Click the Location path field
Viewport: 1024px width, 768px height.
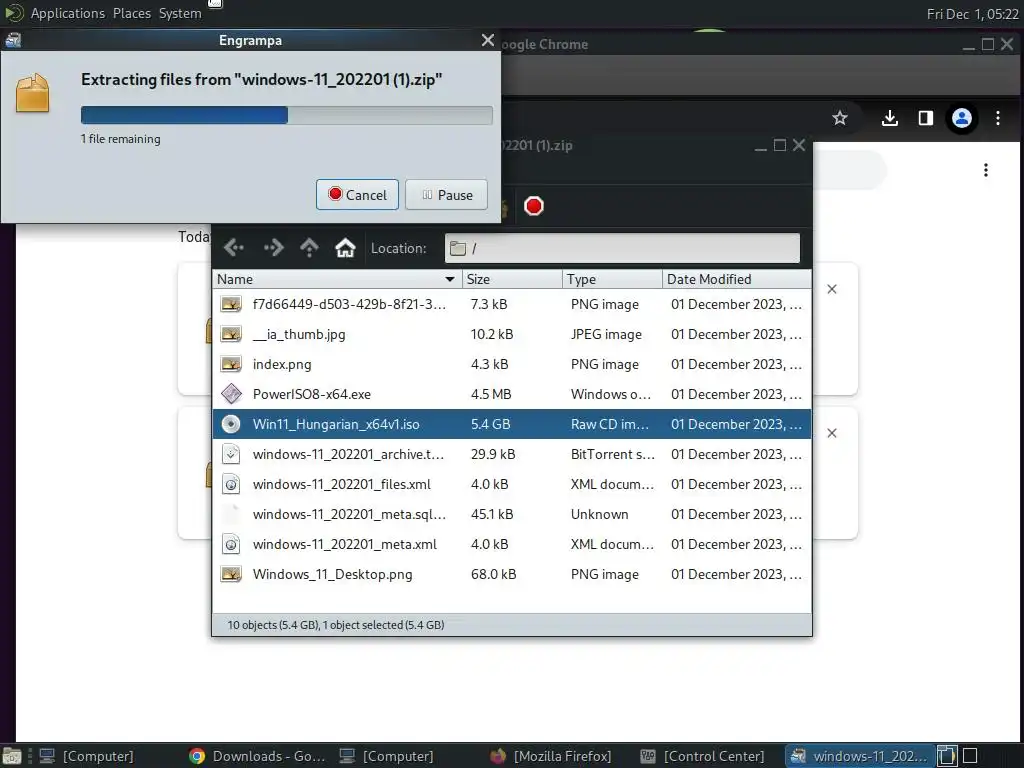622,248
